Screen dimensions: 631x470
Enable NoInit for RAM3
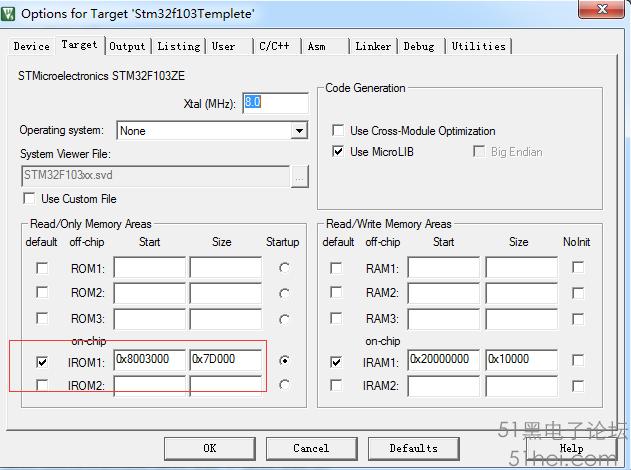(x=578, y=319)
